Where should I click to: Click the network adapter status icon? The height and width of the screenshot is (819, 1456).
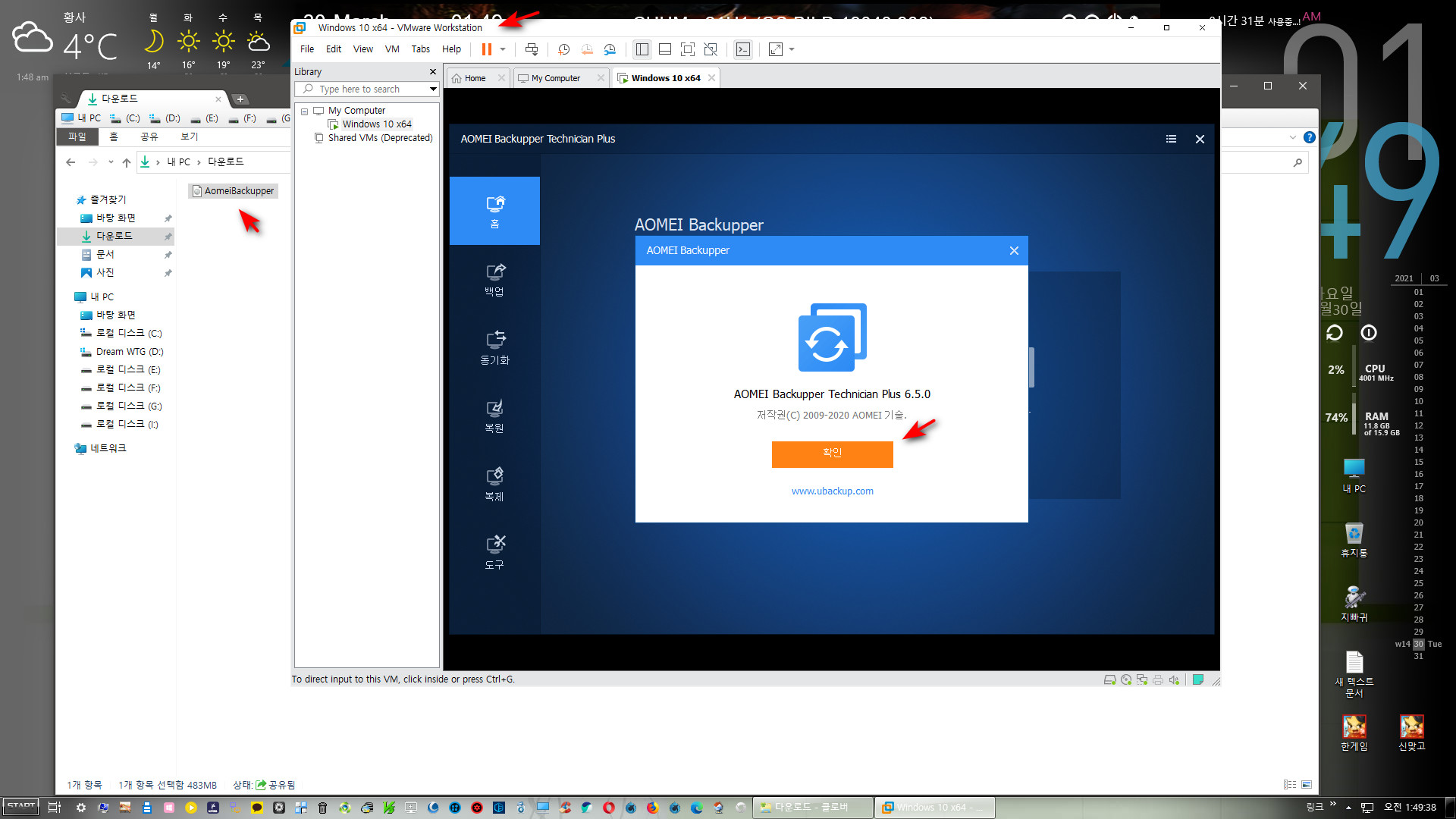point(1142,679)
